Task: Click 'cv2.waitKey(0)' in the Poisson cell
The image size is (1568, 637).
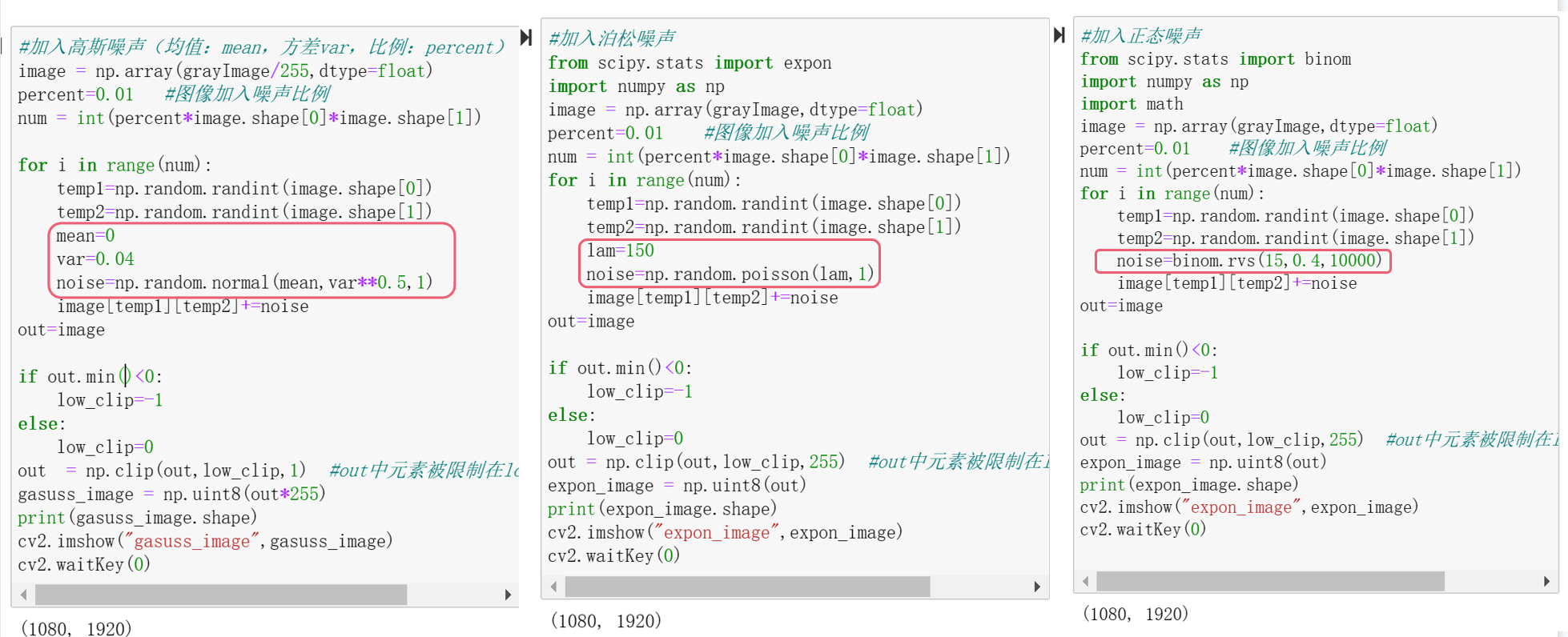Action: tap(614, 556)
